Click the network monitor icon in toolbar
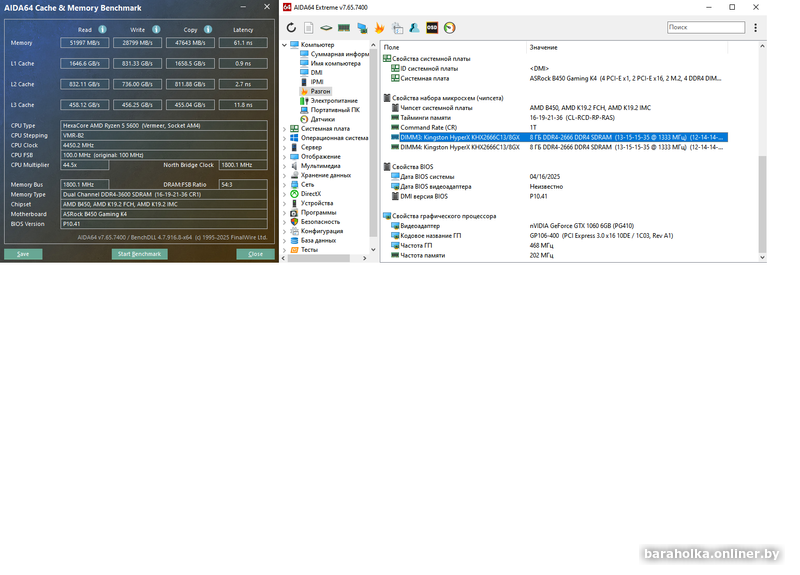800x575 pixels. click(362, 28)
